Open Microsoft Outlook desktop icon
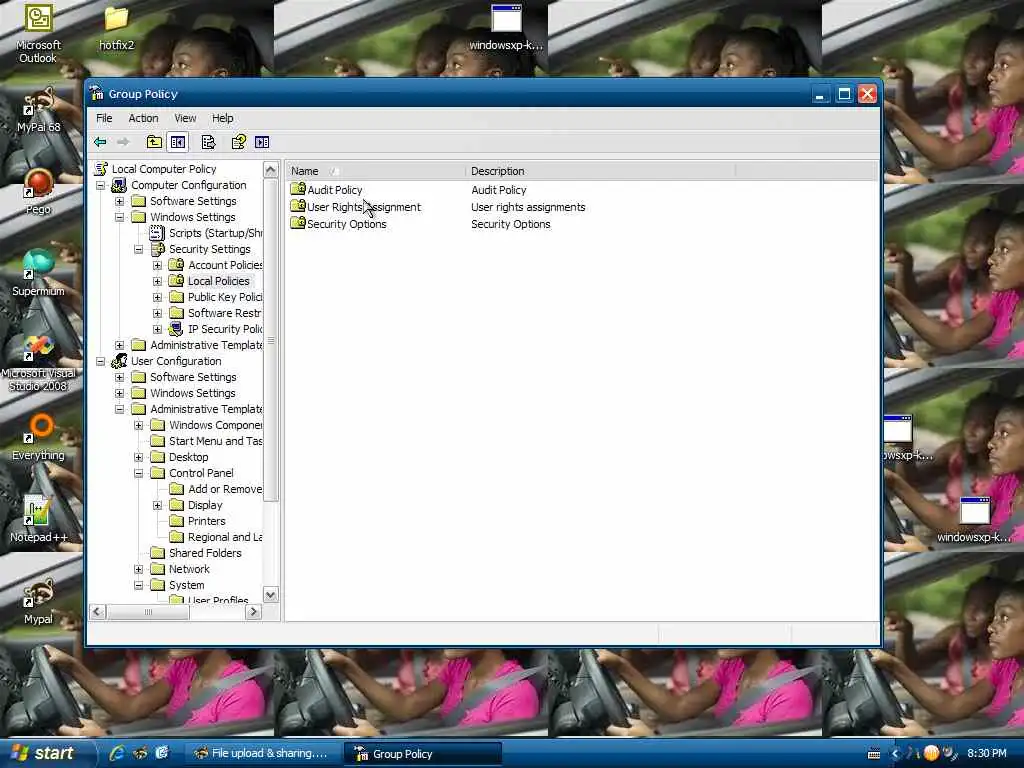The height and width of the screenshot is (768, 1024). pos(38,33)
